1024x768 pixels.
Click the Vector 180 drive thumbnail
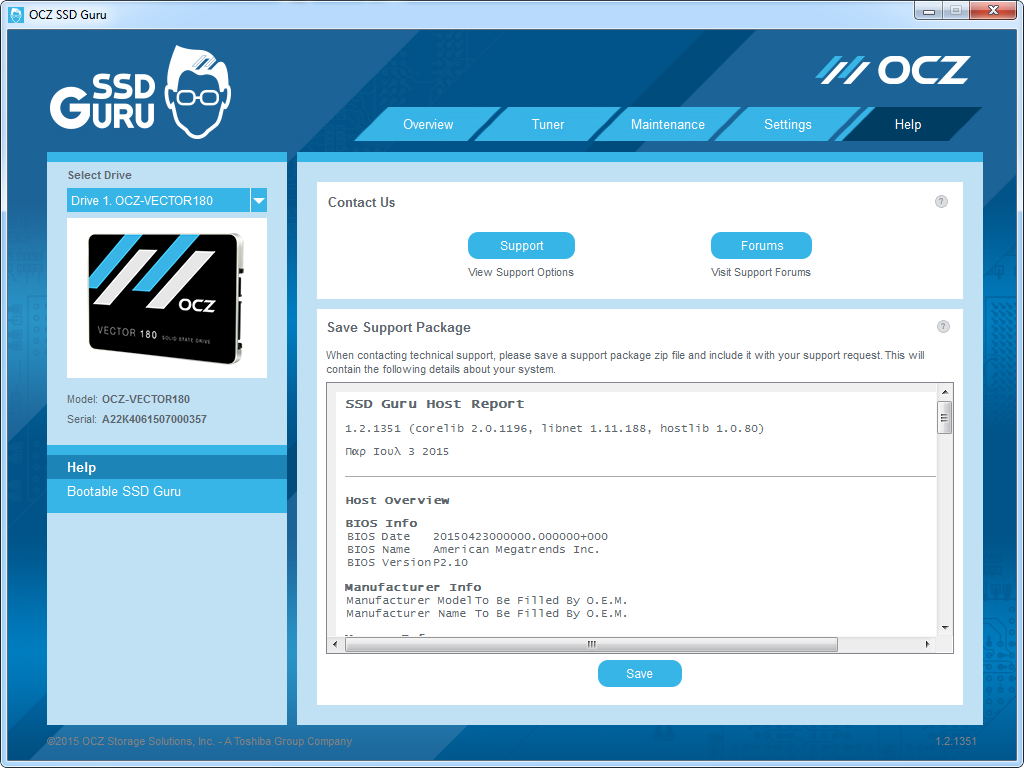point(167,298)
